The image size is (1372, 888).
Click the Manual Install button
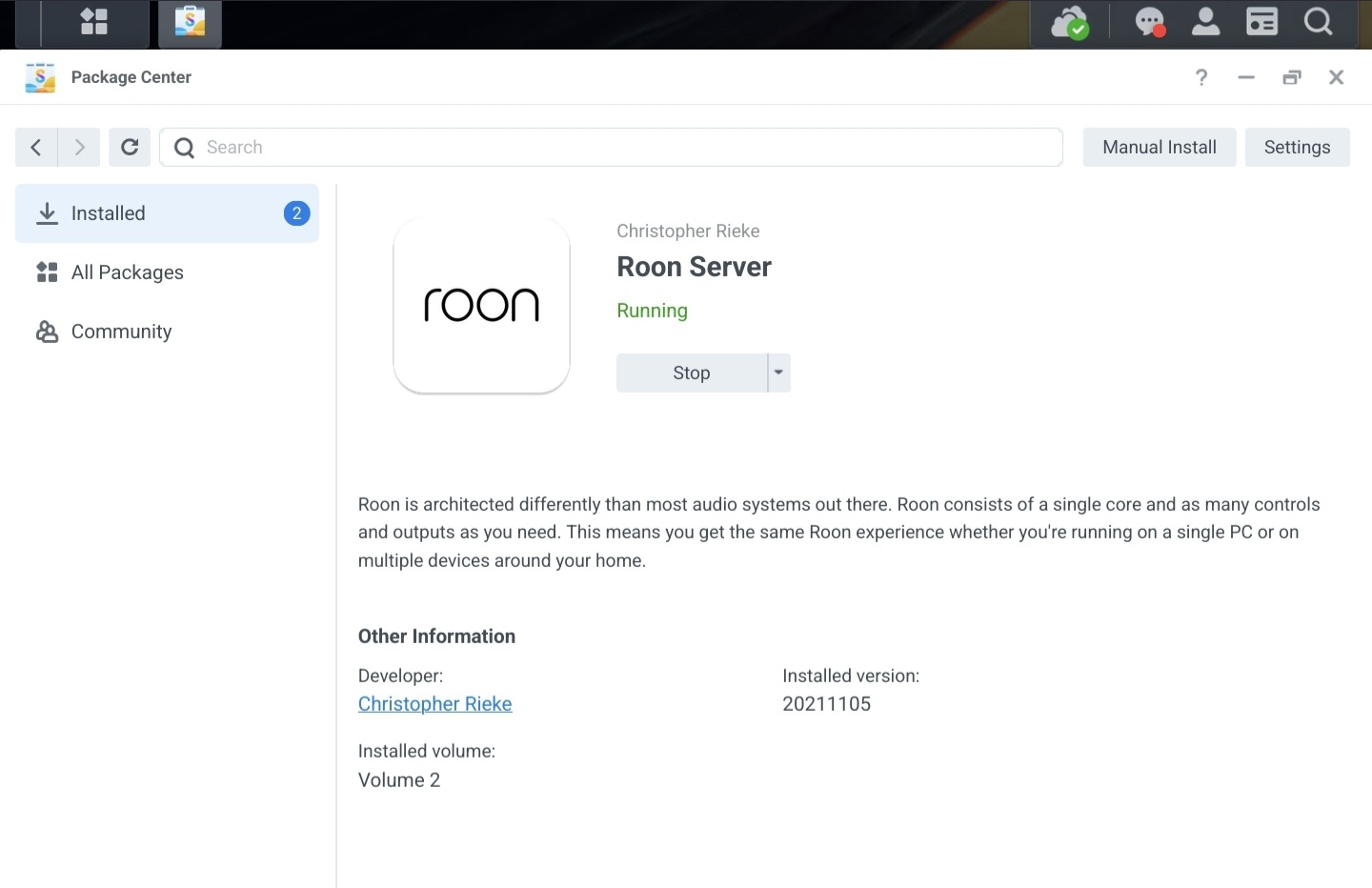tap(1159, 147)
